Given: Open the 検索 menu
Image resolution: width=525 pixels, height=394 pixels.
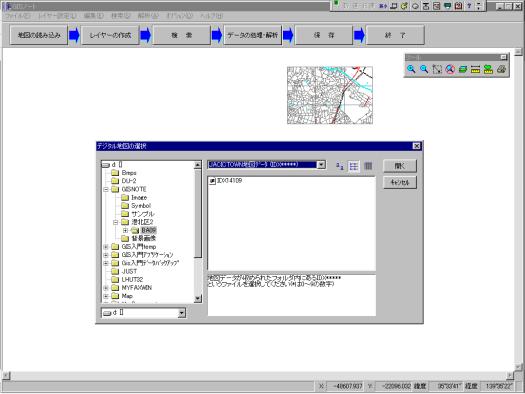Looking at the screenshot, I should pos(121,16).
